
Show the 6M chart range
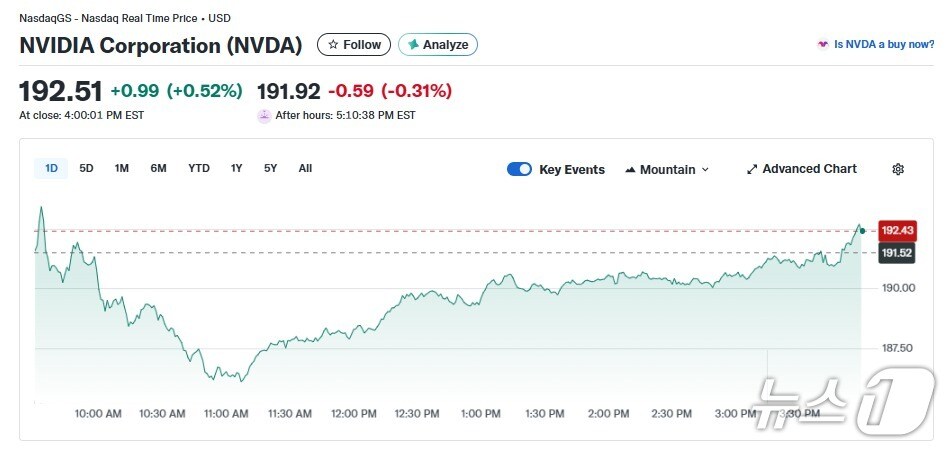tap(158, 168)
